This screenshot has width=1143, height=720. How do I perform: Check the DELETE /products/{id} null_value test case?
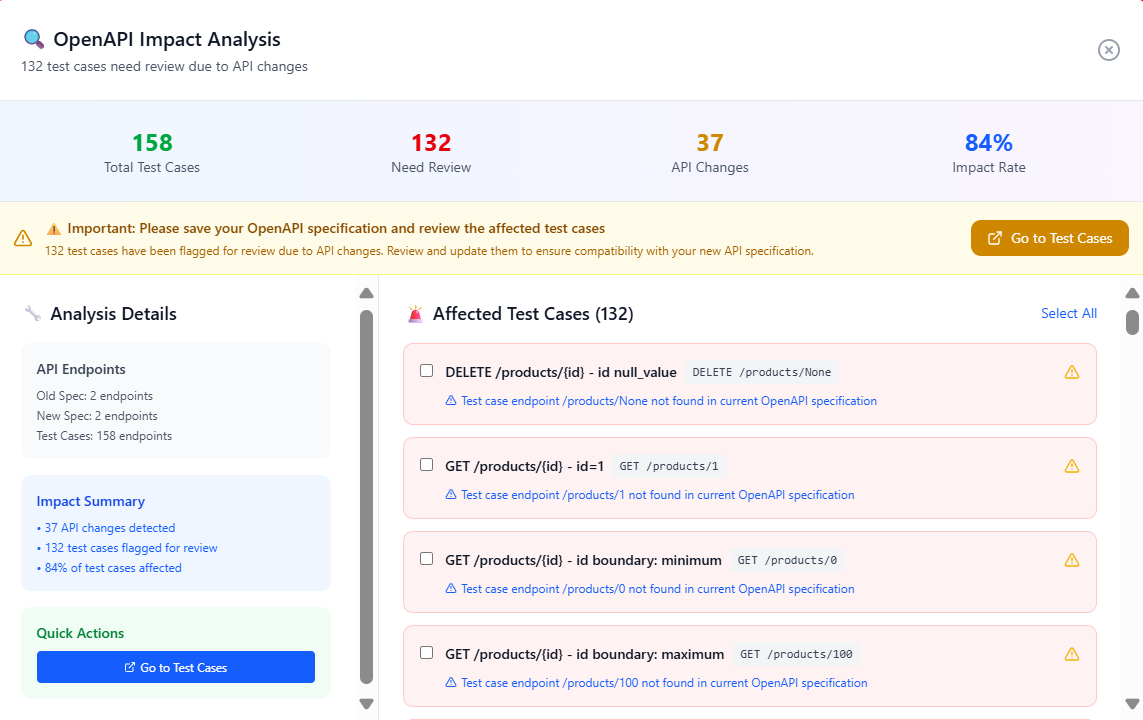426,370
